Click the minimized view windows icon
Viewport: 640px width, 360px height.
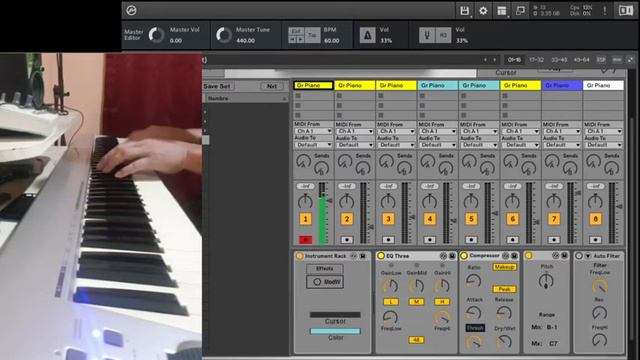point(520,11)
